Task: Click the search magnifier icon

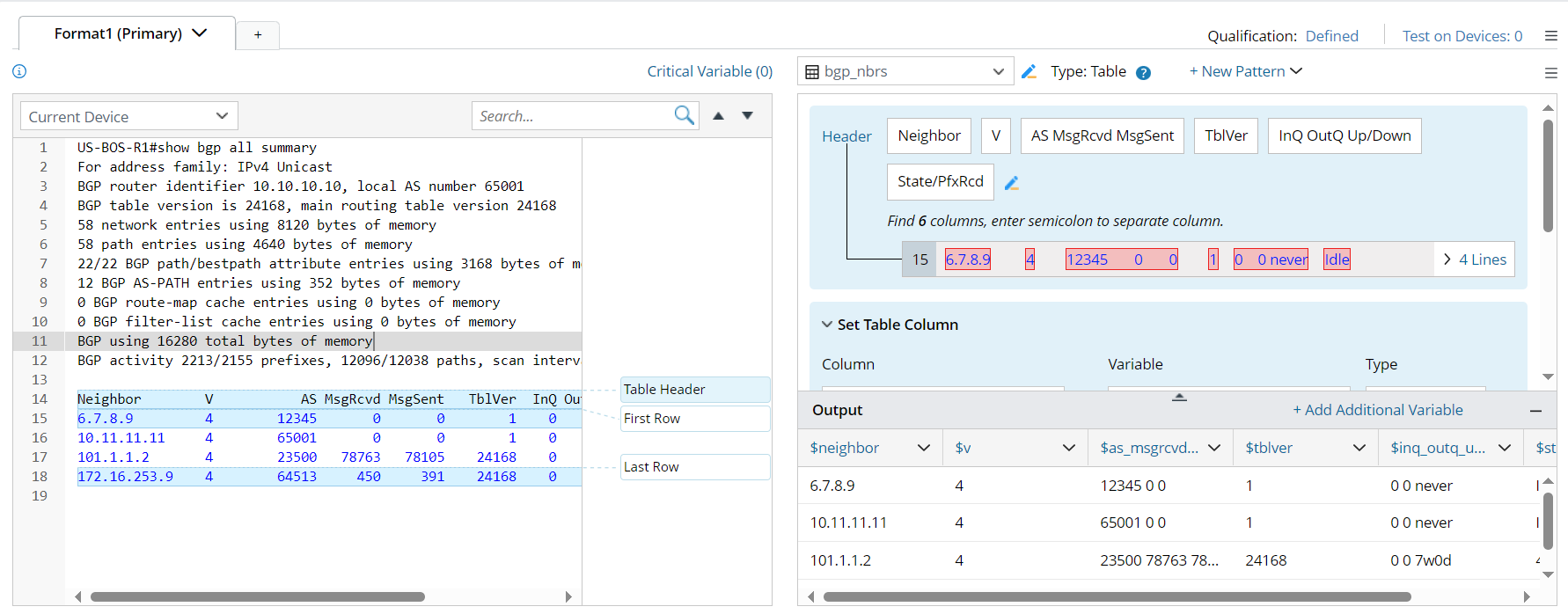Action: pos(684,115)
